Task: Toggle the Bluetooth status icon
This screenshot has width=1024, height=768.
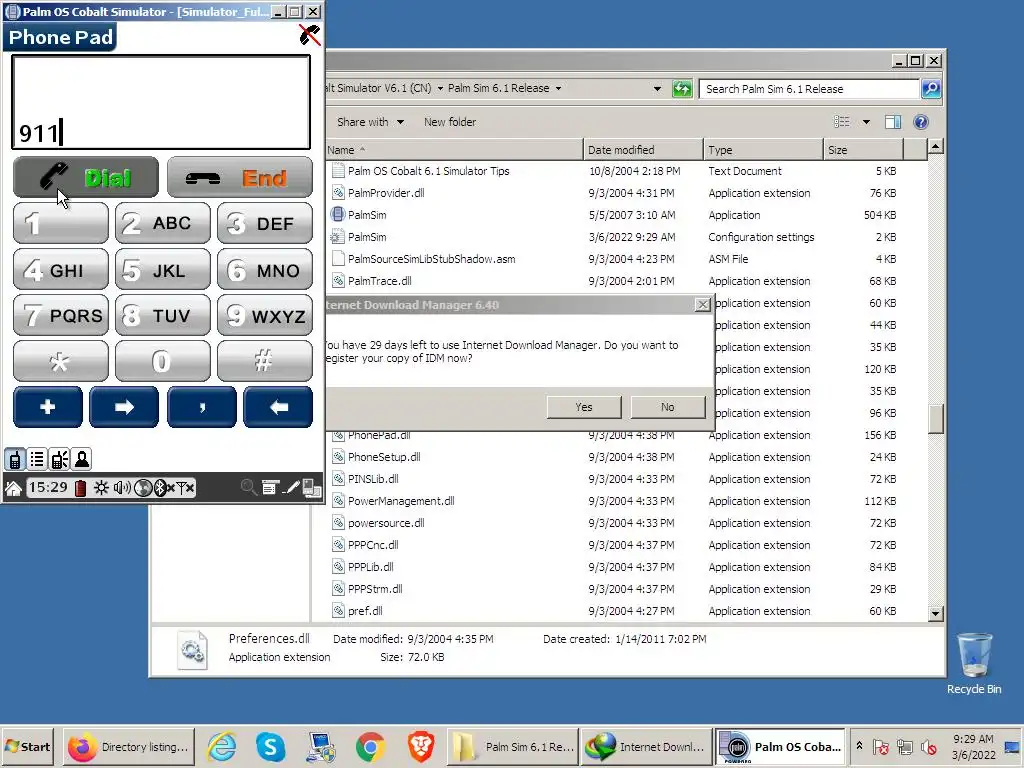Action: pyautogui.click(x=163, y=488)
